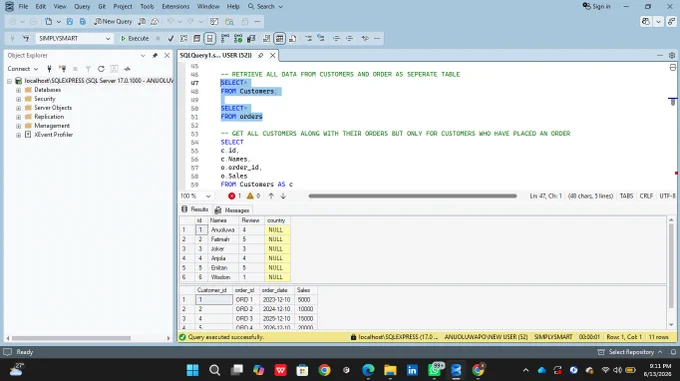The width and height of the screenshot is (680, 381).
Task: Expand the Management folder
Action: click(19, 126)
